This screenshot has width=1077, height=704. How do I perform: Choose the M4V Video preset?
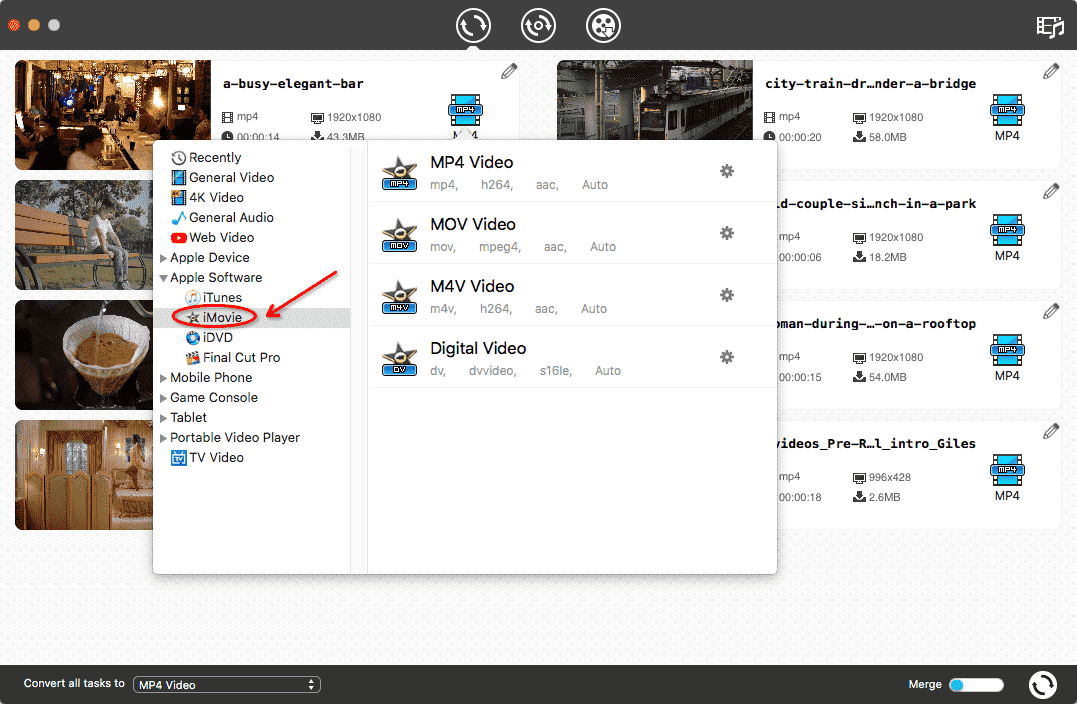click(x=572, y=295)
